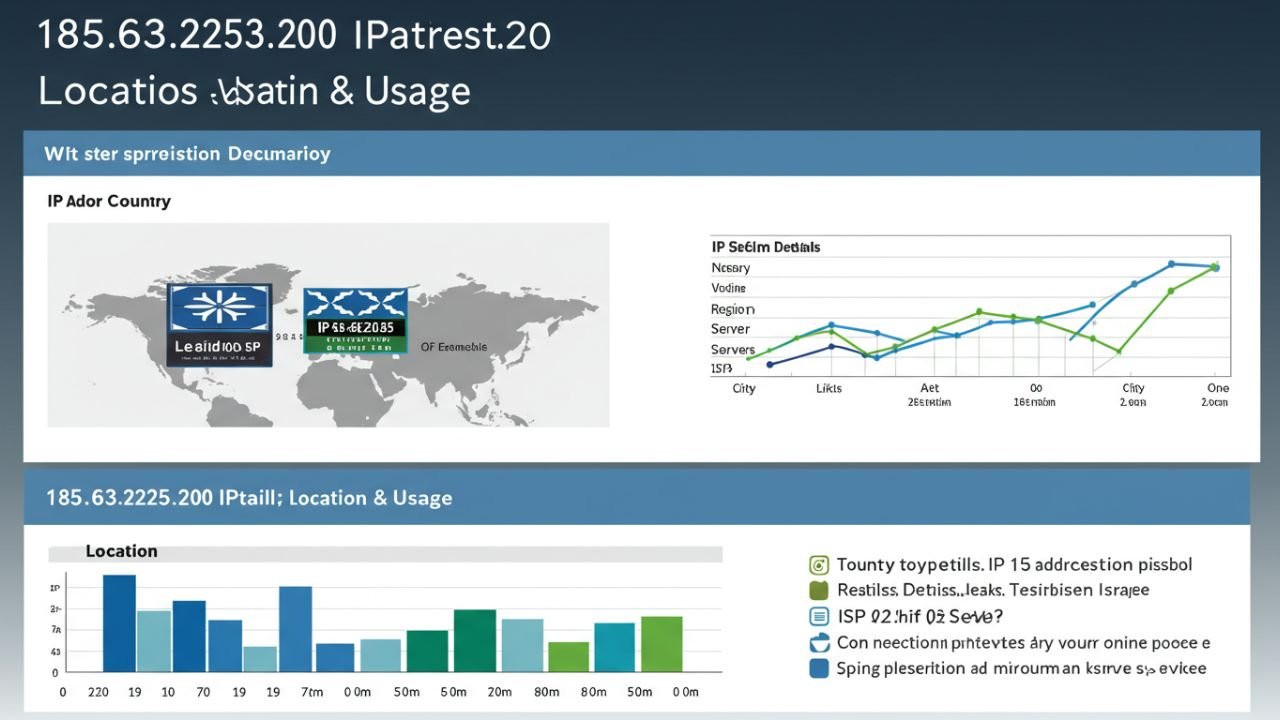Click the 'OF Eremeble' label on map

tap(453, 347)
